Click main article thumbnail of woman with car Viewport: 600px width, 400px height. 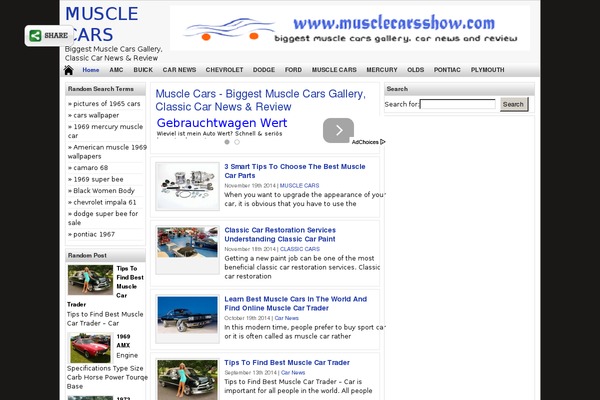(188, 379)
